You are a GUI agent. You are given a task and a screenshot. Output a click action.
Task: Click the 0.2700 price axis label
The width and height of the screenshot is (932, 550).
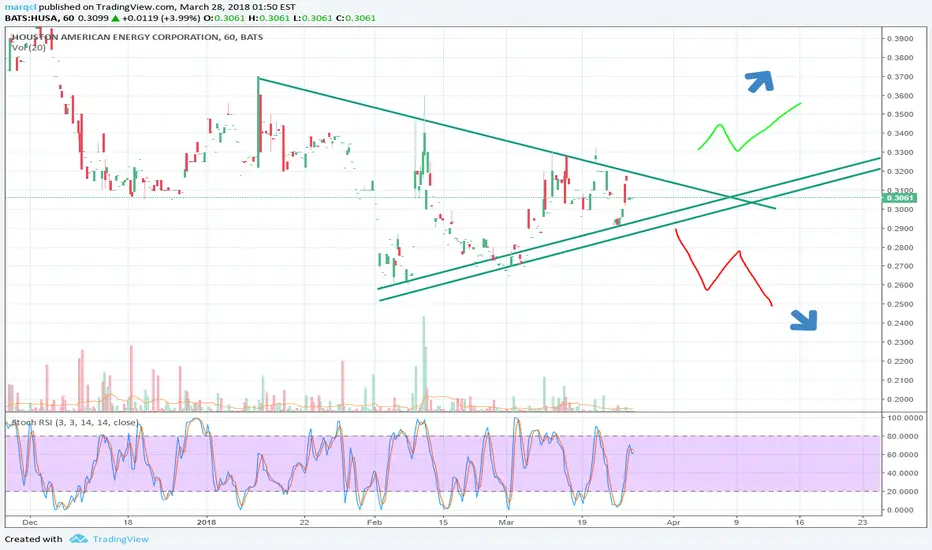[x=900, y=266]
